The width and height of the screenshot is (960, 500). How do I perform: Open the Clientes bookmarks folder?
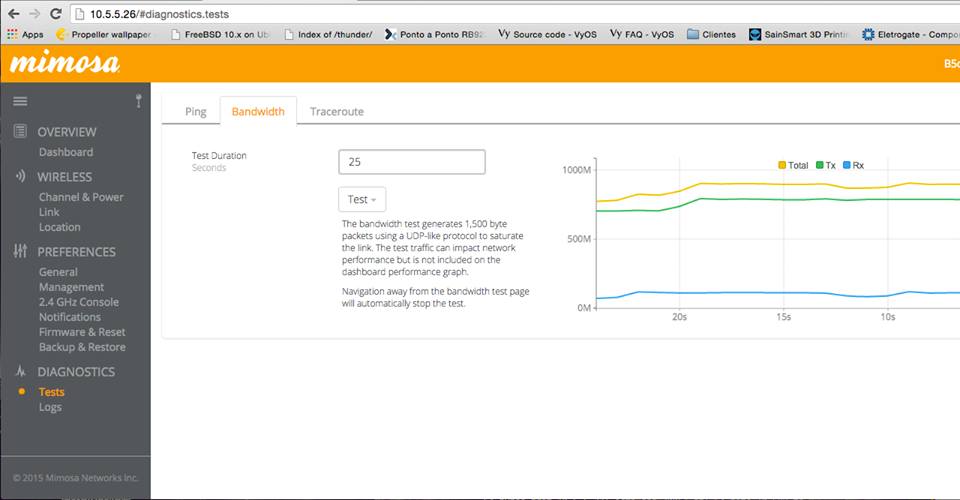point(711,34)
